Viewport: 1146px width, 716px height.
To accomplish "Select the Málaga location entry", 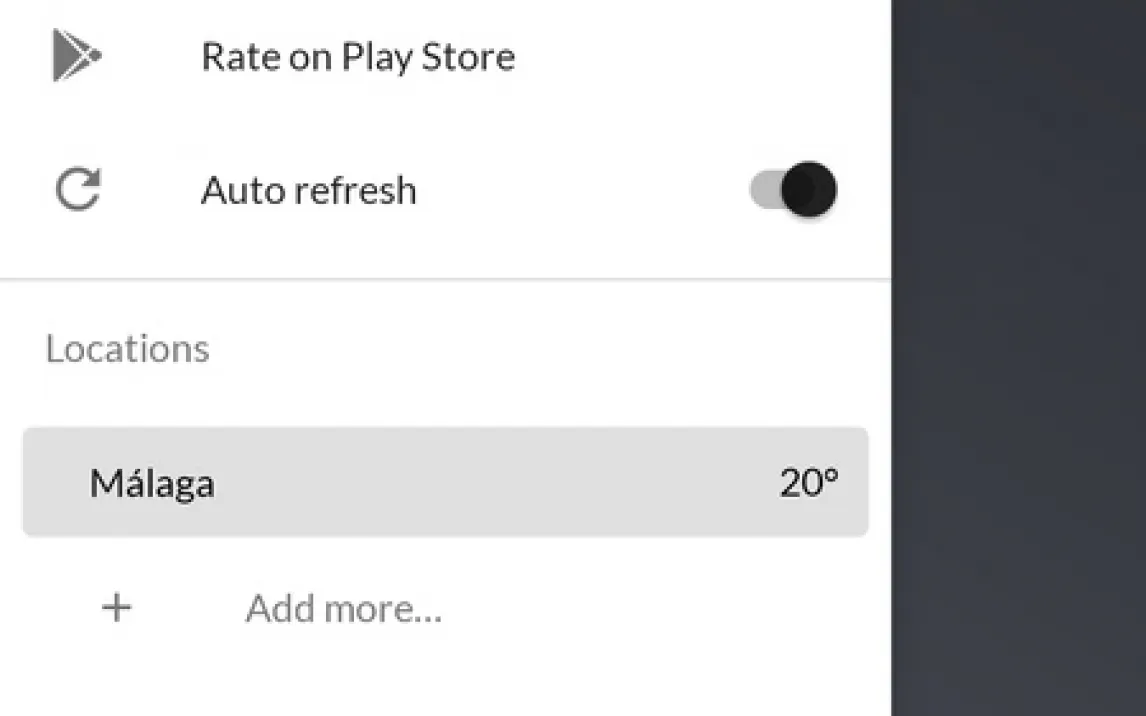I will click(x=445, y=483).
